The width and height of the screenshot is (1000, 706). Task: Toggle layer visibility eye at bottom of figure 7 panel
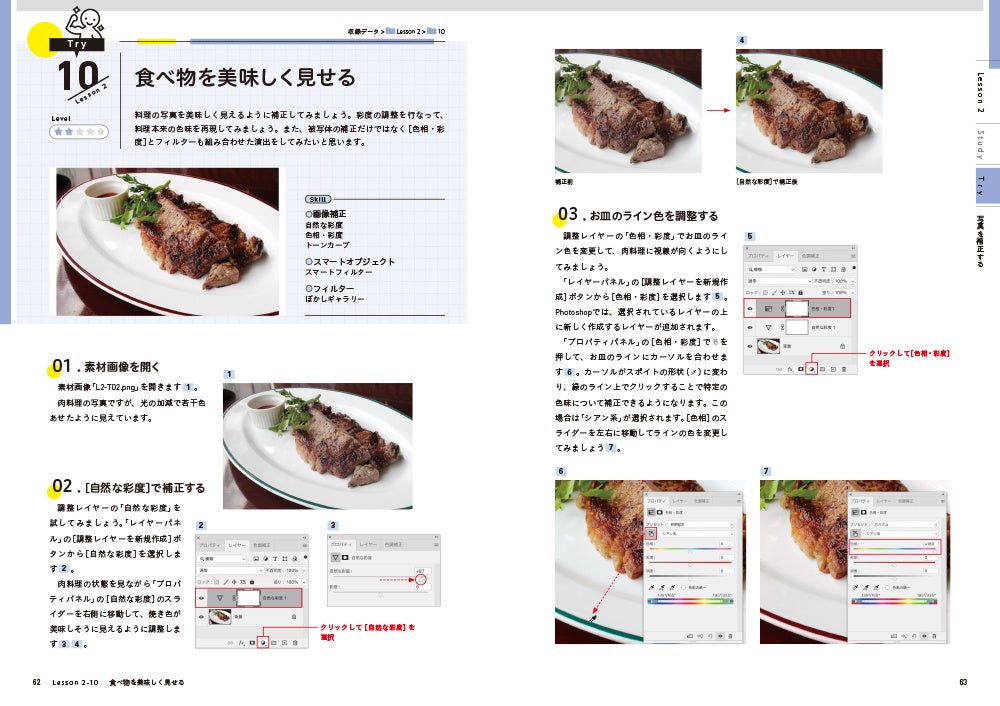924,636
